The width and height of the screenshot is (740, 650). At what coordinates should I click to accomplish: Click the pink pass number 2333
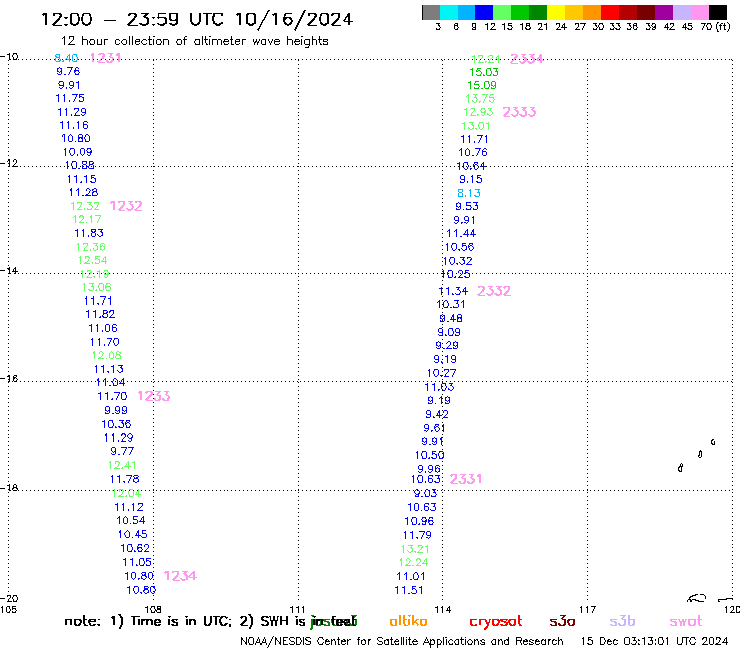[x=519, y=112]
